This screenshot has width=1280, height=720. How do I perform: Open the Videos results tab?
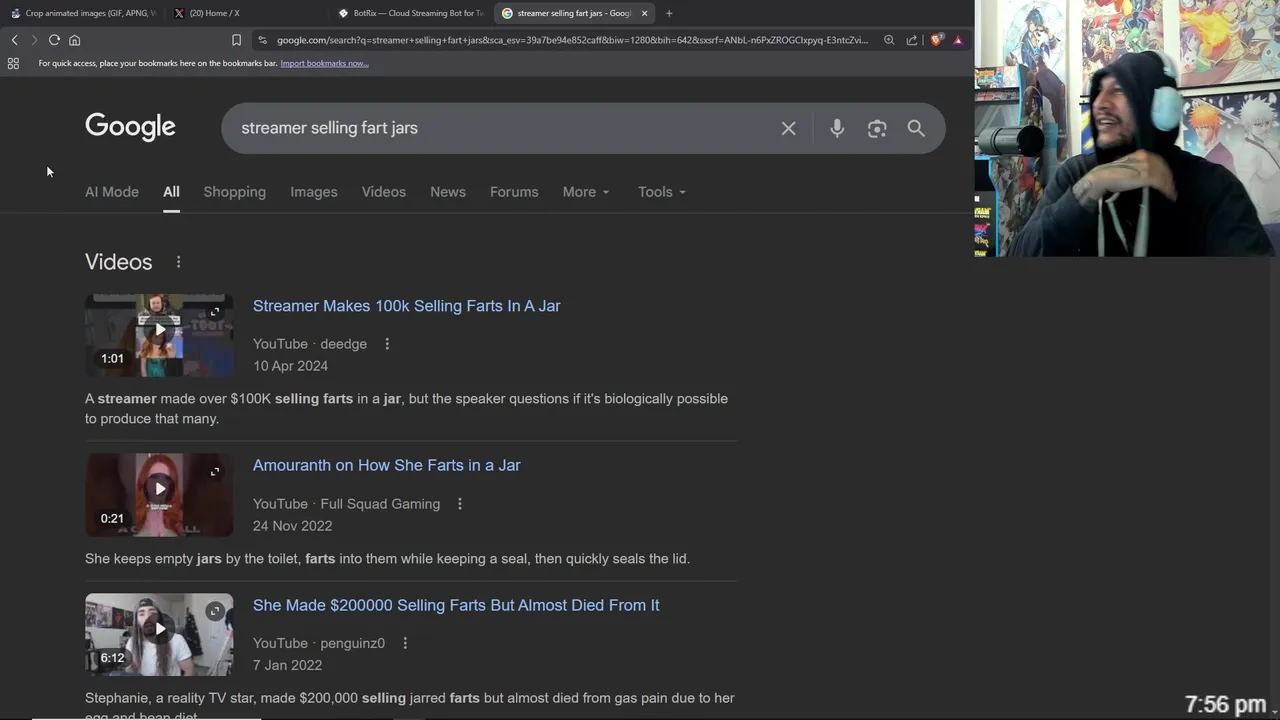pyautogui.click(x=384, y=192)
